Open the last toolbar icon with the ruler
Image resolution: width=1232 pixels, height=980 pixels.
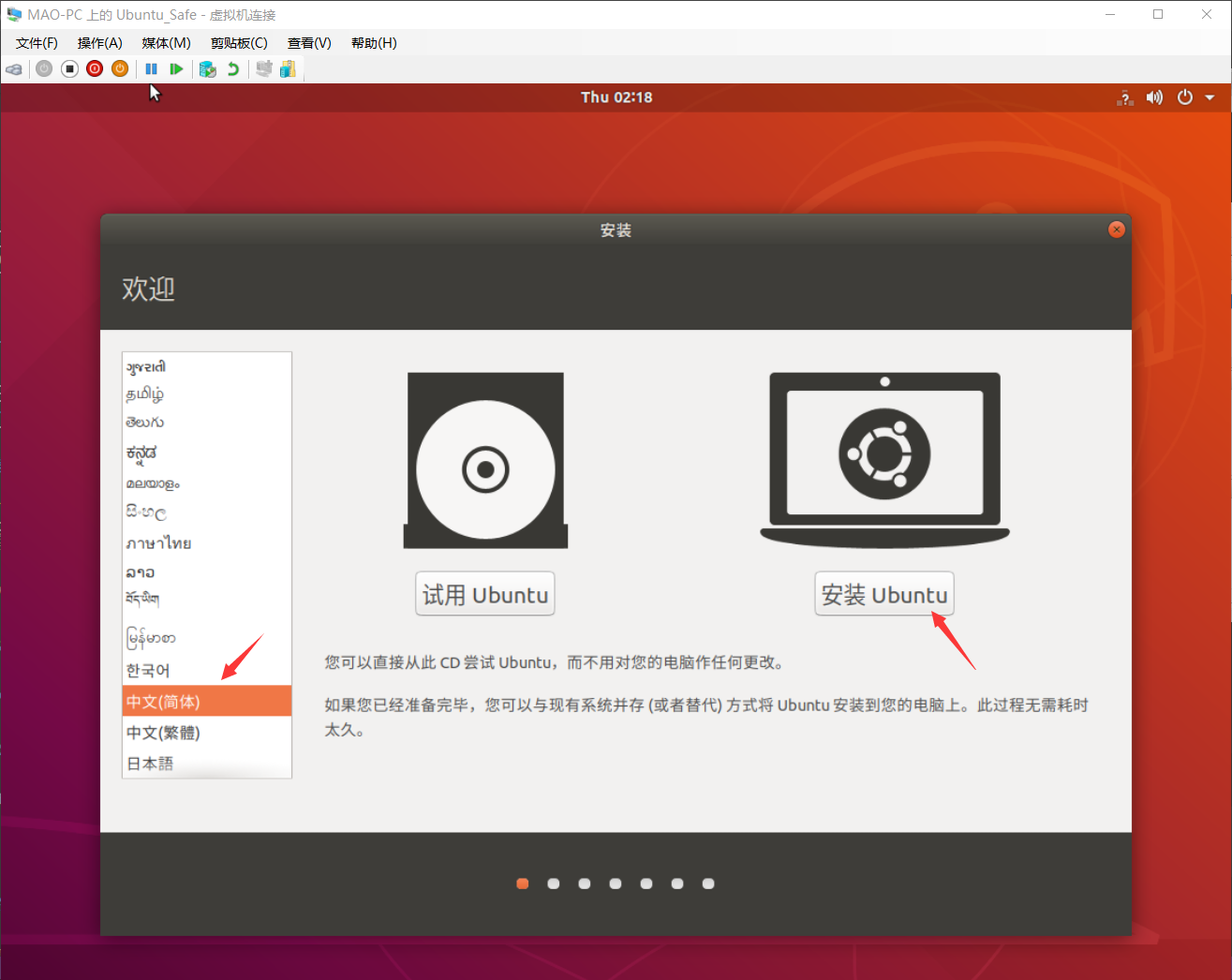tap(289, 68)
